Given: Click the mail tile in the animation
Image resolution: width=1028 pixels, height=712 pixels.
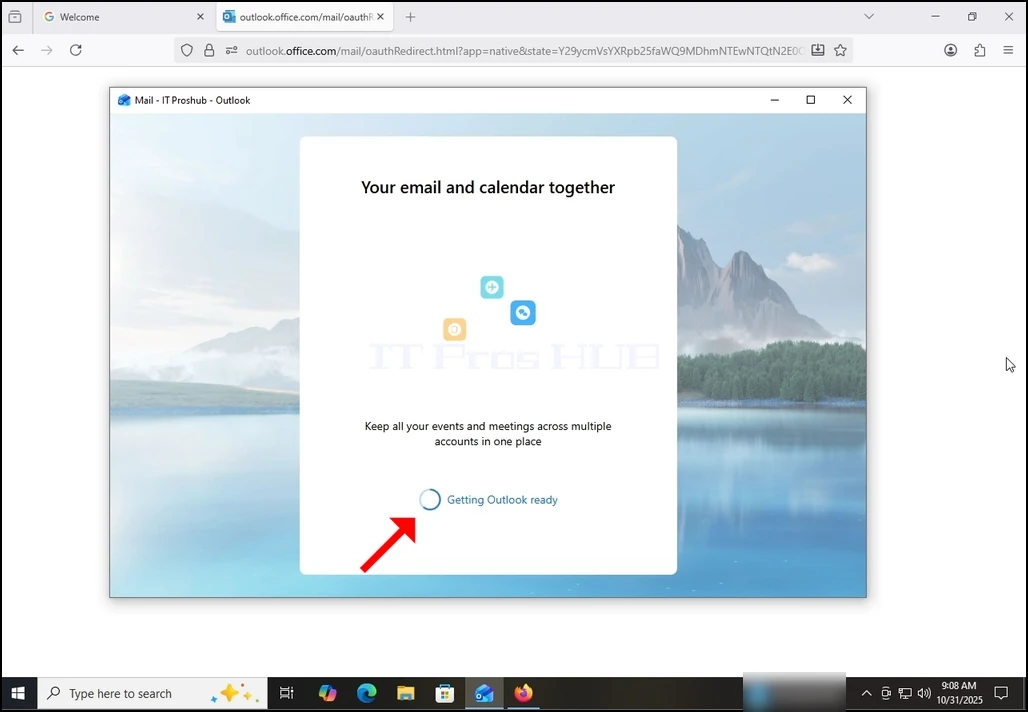Looking at the screenshot, I should pyautogui.click(x=523, y=313).
